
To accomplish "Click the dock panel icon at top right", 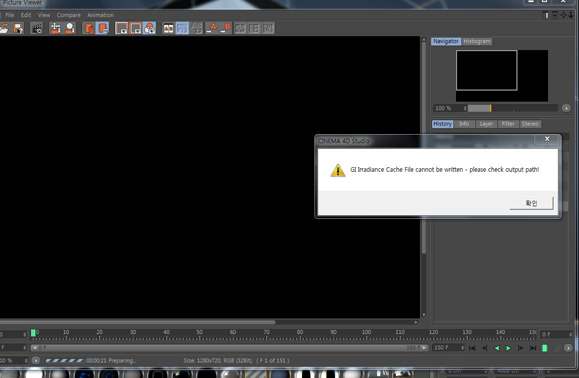I will tap(546, 15).
